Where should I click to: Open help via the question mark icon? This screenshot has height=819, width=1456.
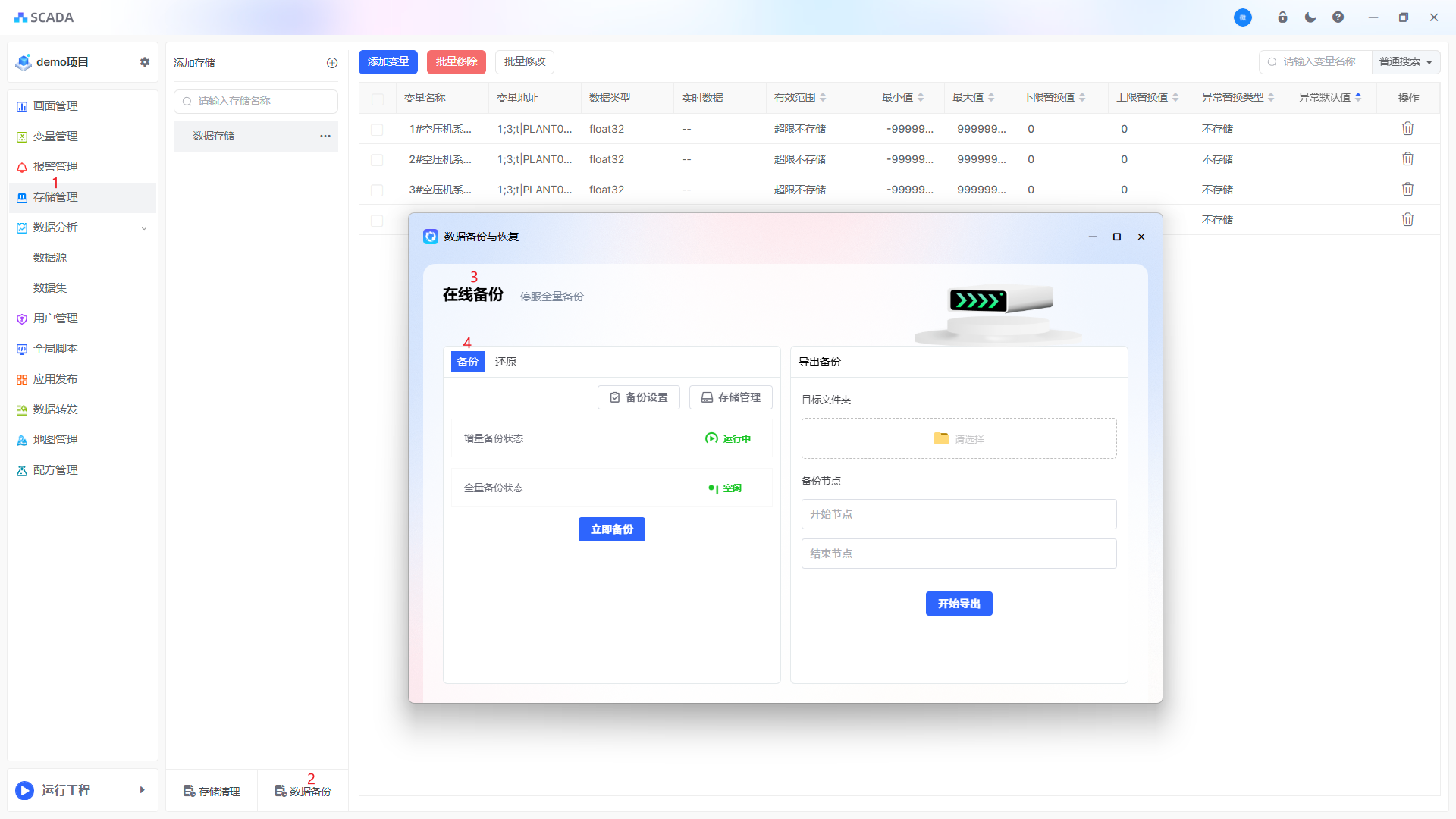coord(1338,17)
